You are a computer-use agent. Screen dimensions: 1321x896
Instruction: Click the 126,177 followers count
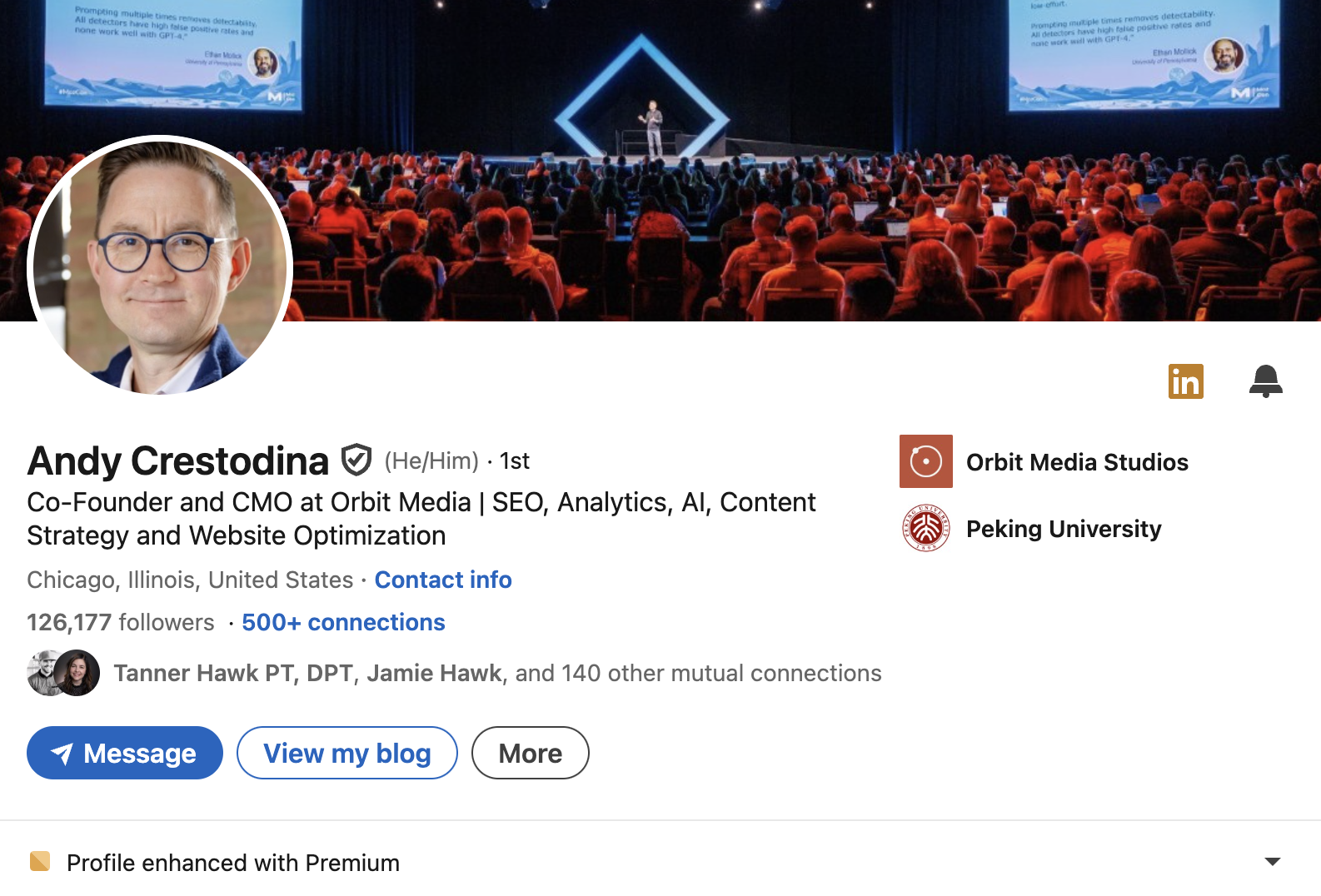point(121,622)
